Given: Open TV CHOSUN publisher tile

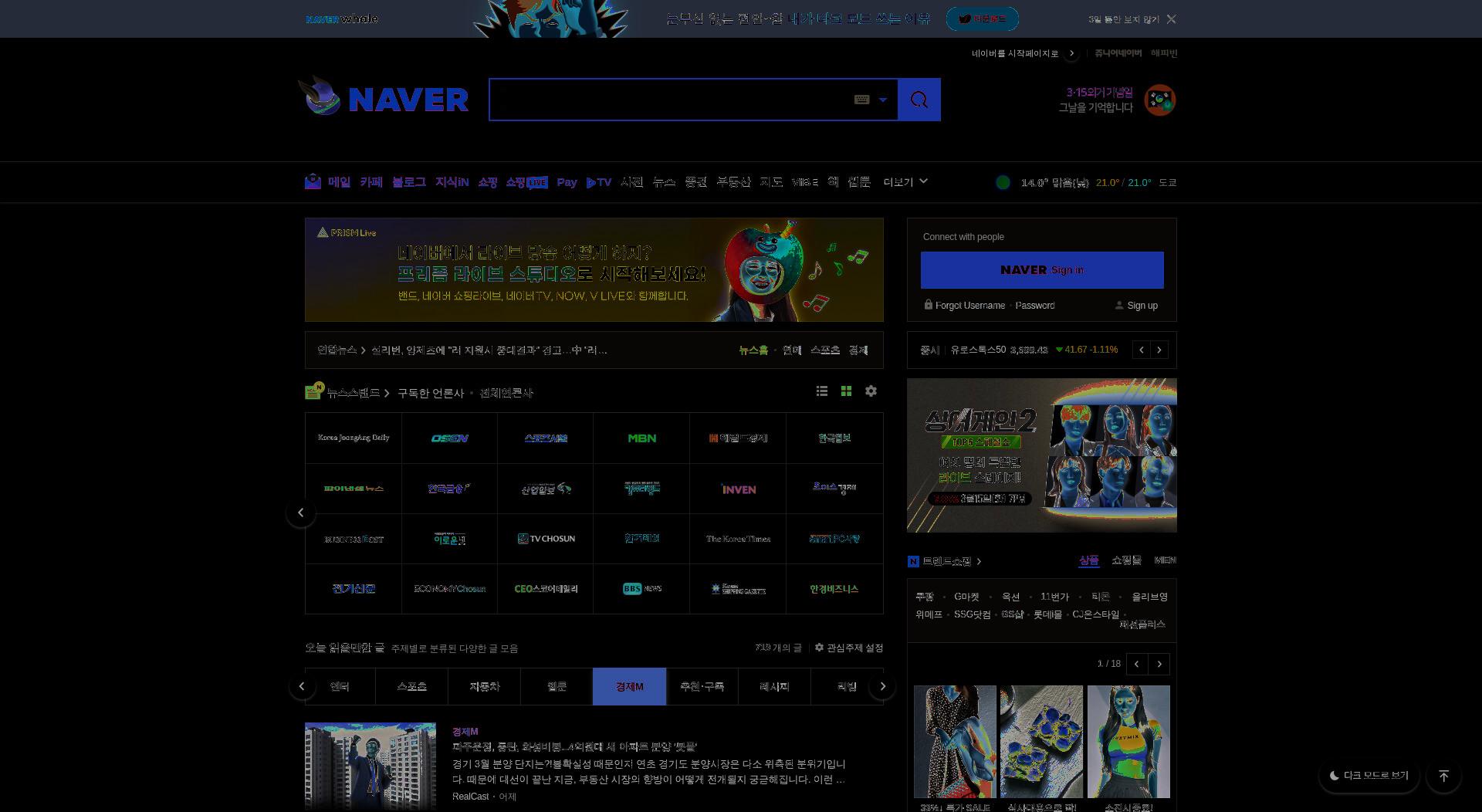Looking at the screenshot, I should [x=546, y=539].
